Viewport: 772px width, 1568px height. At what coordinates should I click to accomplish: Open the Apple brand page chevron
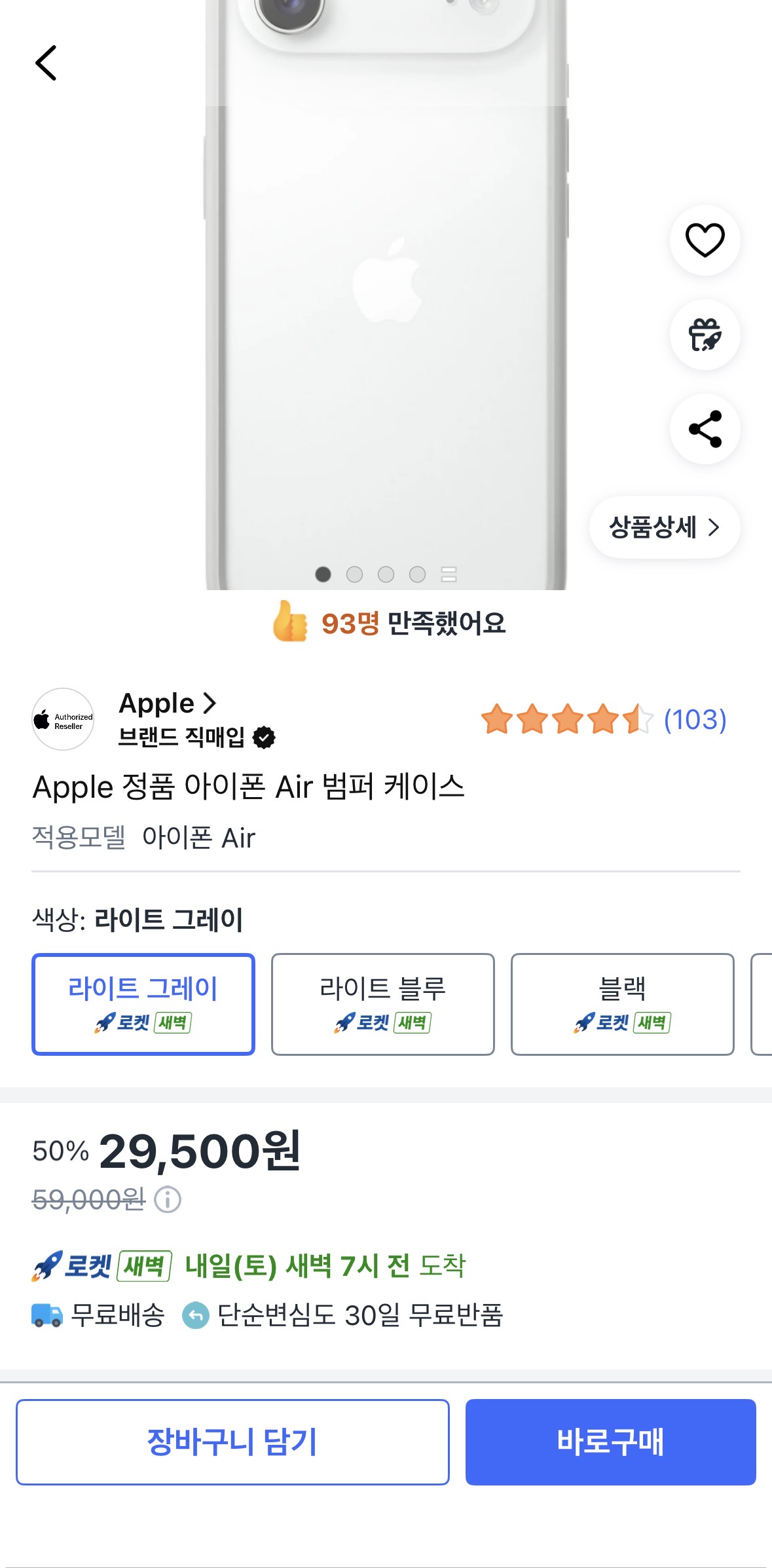(210, 703)
